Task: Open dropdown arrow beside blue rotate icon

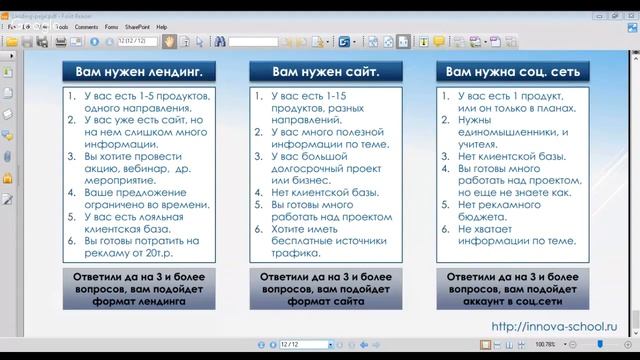Action: coord(354,42)
